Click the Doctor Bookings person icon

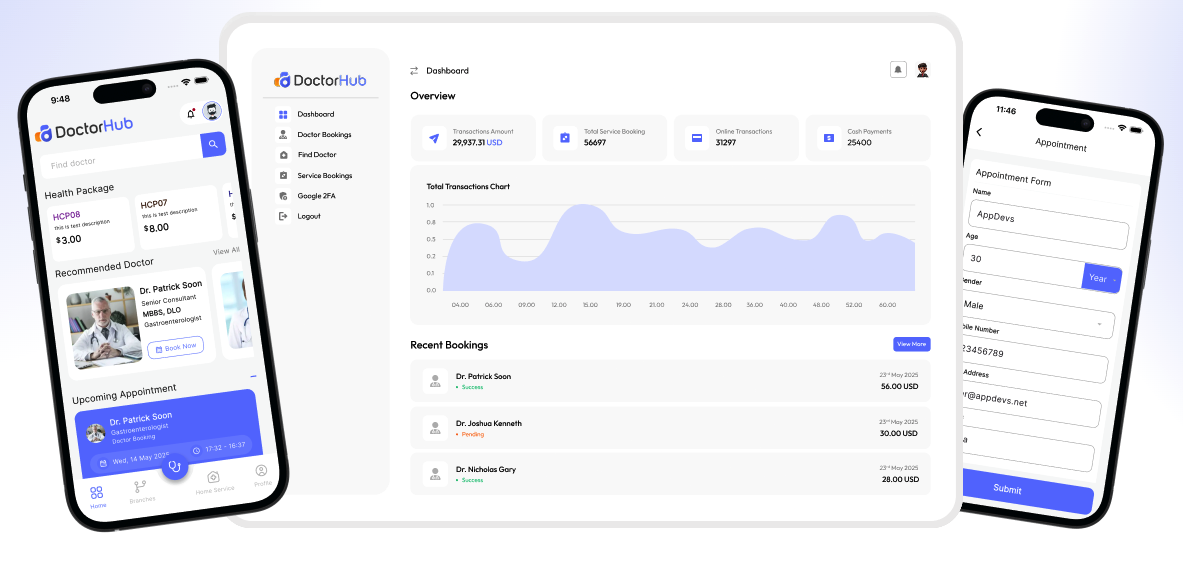[283, 135]
